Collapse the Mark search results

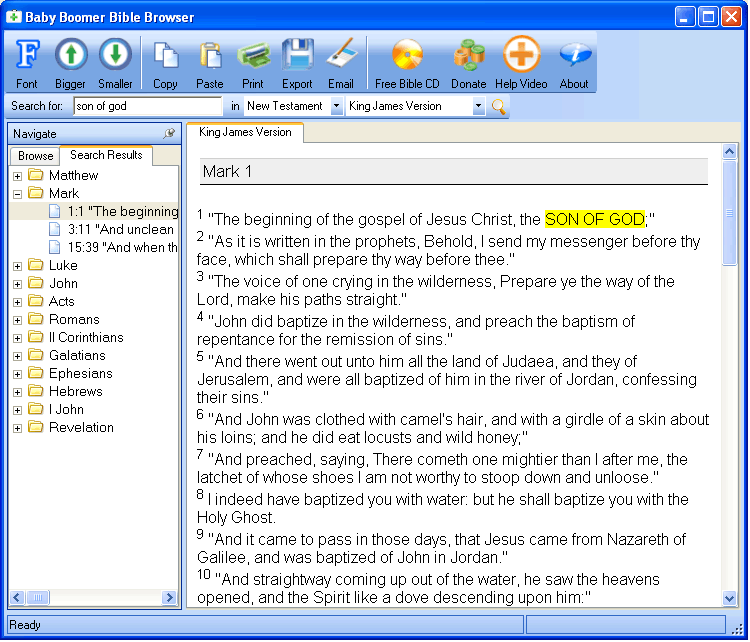17,194
